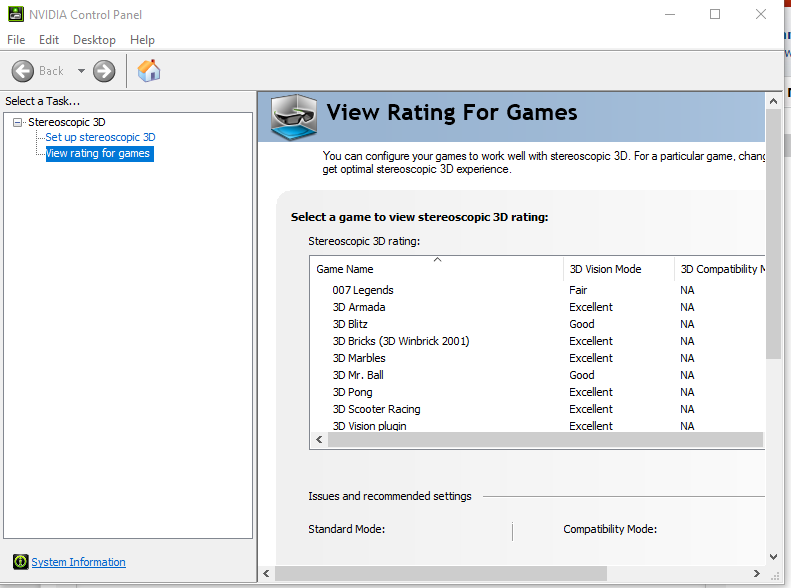
Task: Click the System Information icon
Action: tap(21, 561)
